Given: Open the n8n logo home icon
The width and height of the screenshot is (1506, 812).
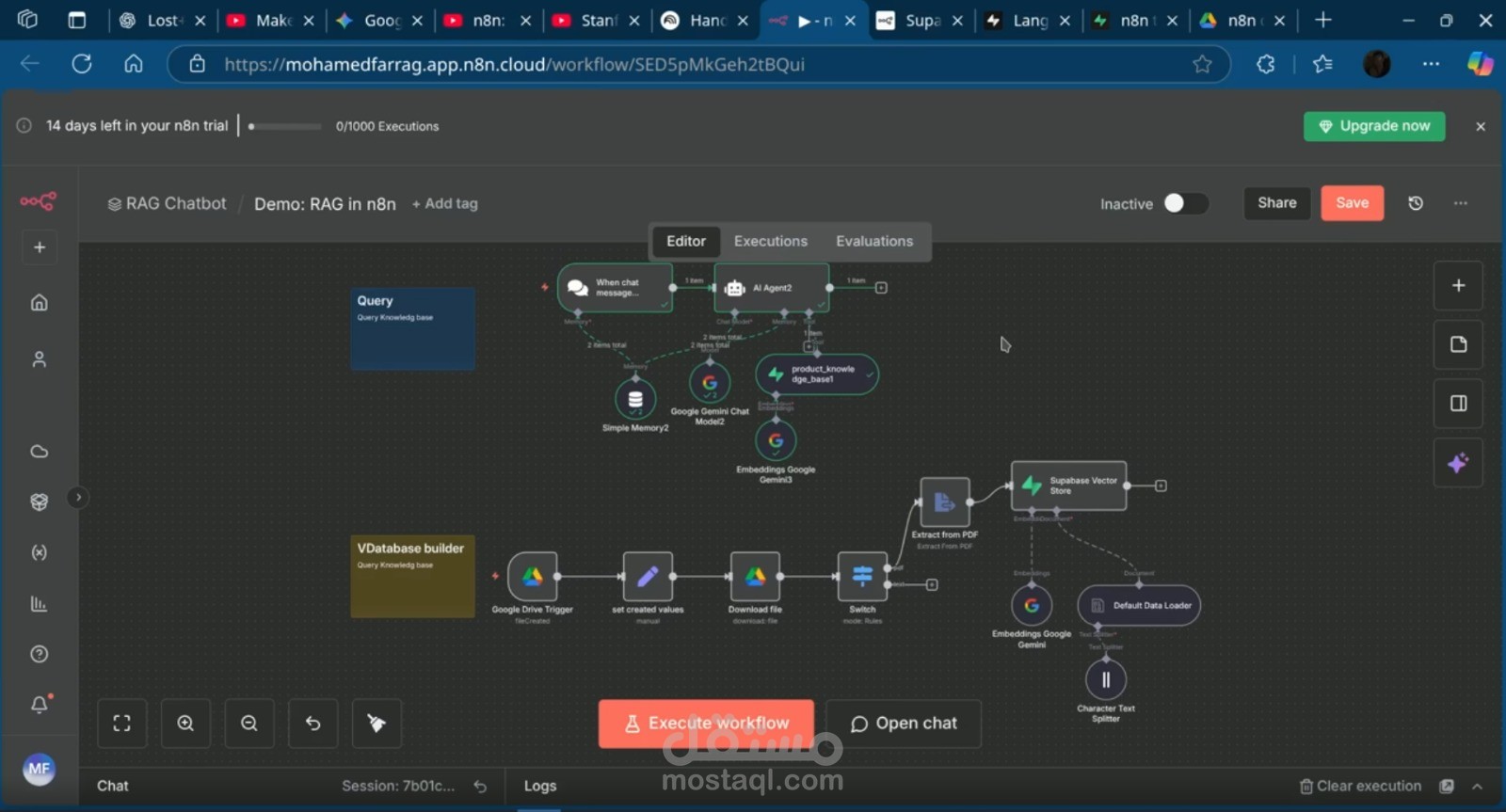Looking at the screenshot, I should (x=39, y=201).
